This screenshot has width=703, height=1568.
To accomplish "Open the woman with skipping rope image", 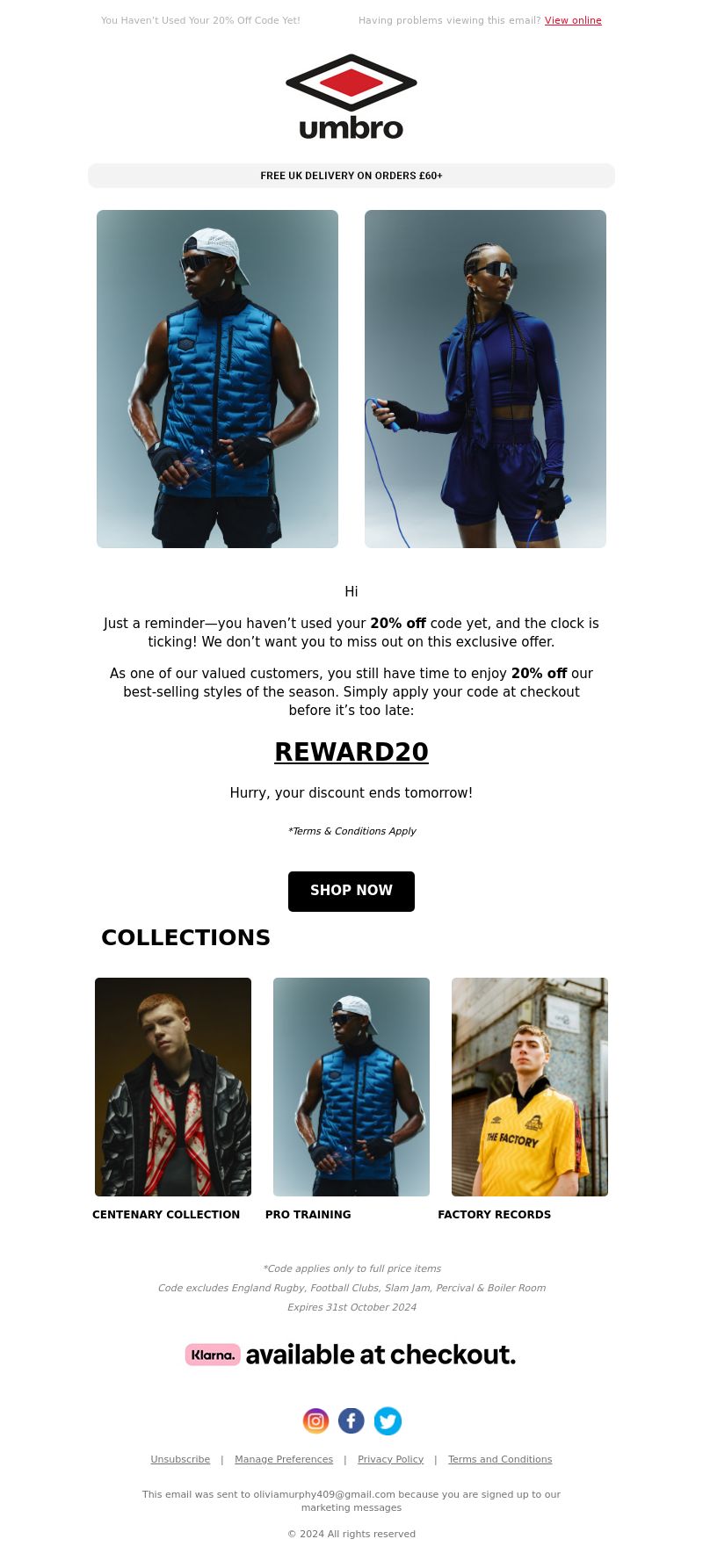I will (x=485, y=379).
